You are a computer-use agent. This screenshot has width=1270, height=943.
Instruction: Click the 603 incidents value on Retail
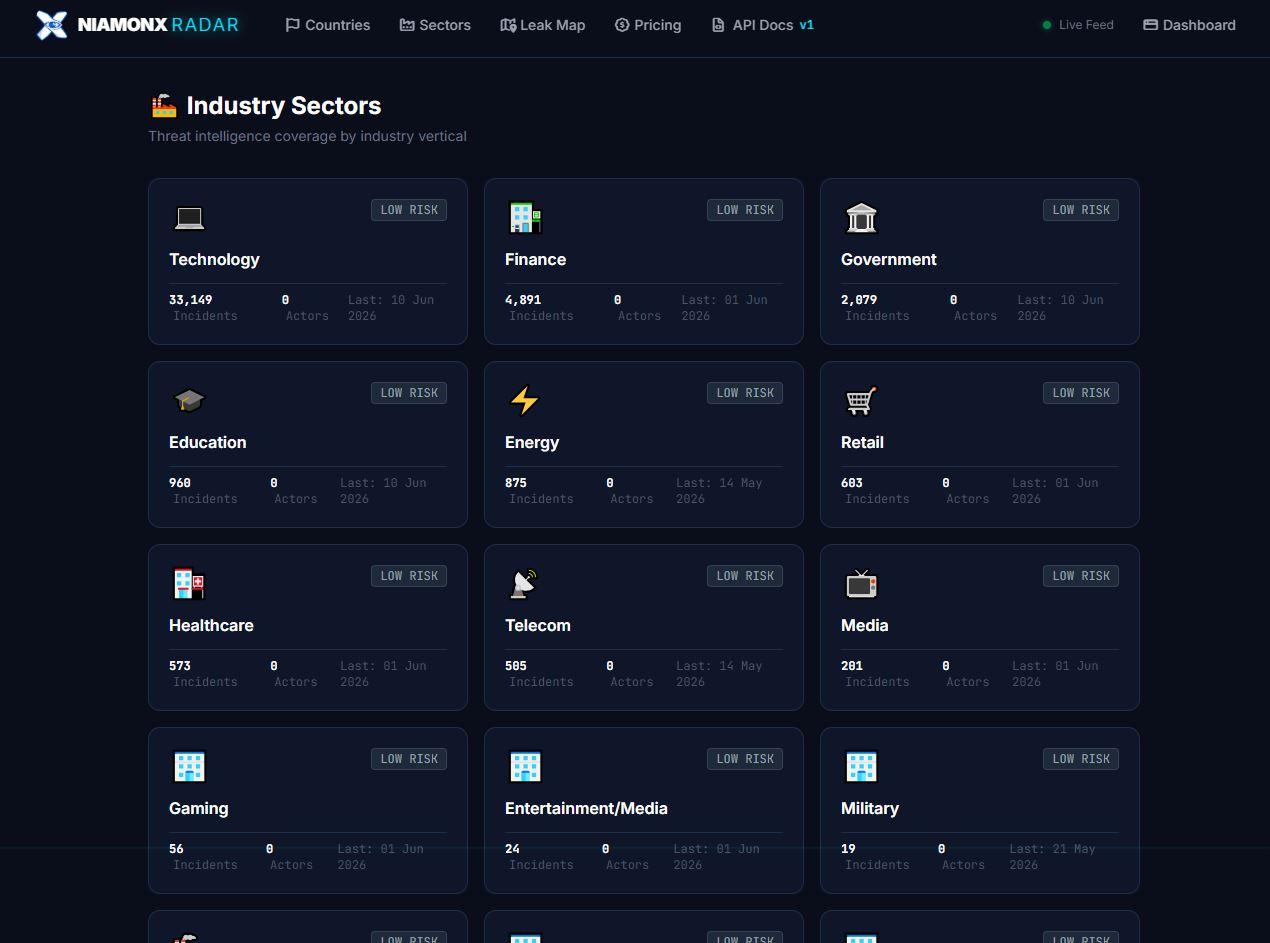tap(852, 483)
